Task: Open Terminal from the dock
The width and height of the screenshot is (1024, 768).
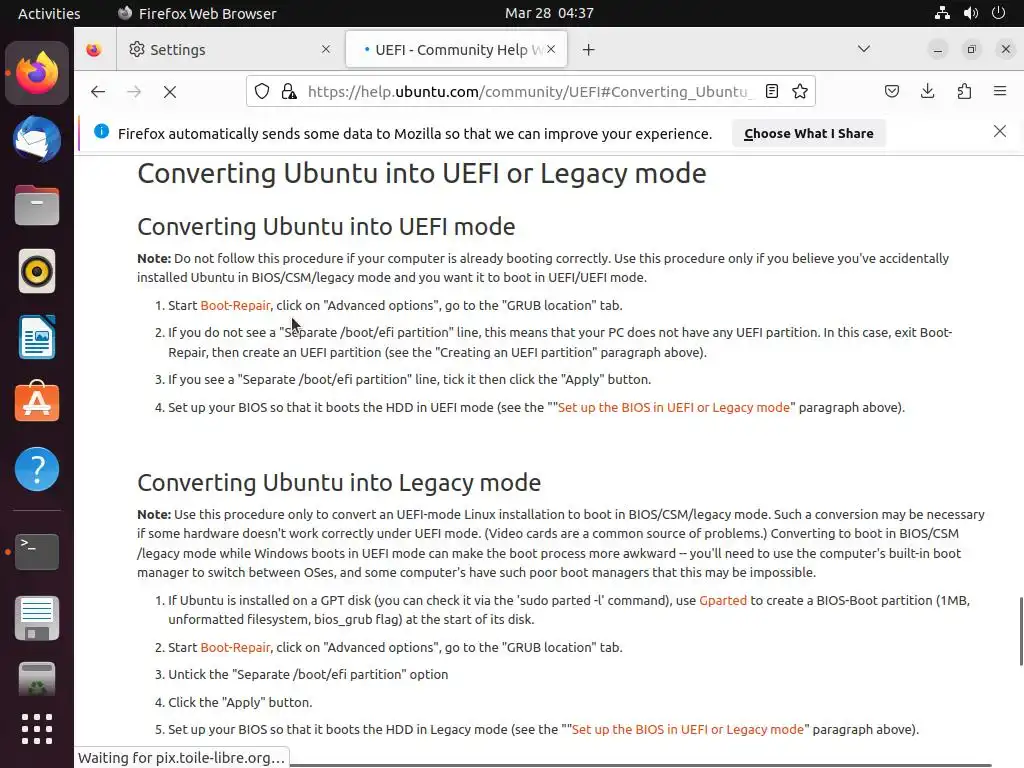Action: pyautogui.click(x=37, y=552)
